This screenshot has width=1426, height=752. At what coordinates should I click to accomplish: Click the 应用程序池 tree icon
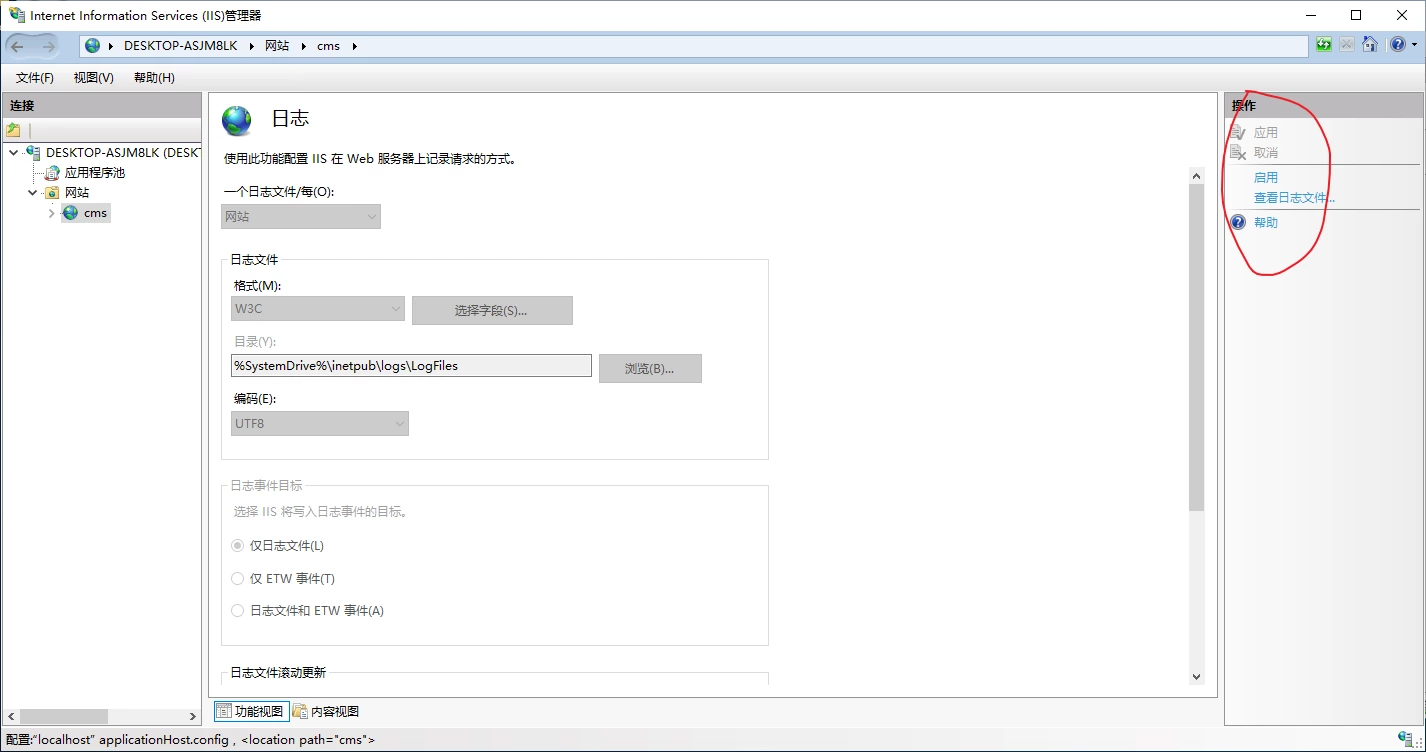tap(52, 173)
